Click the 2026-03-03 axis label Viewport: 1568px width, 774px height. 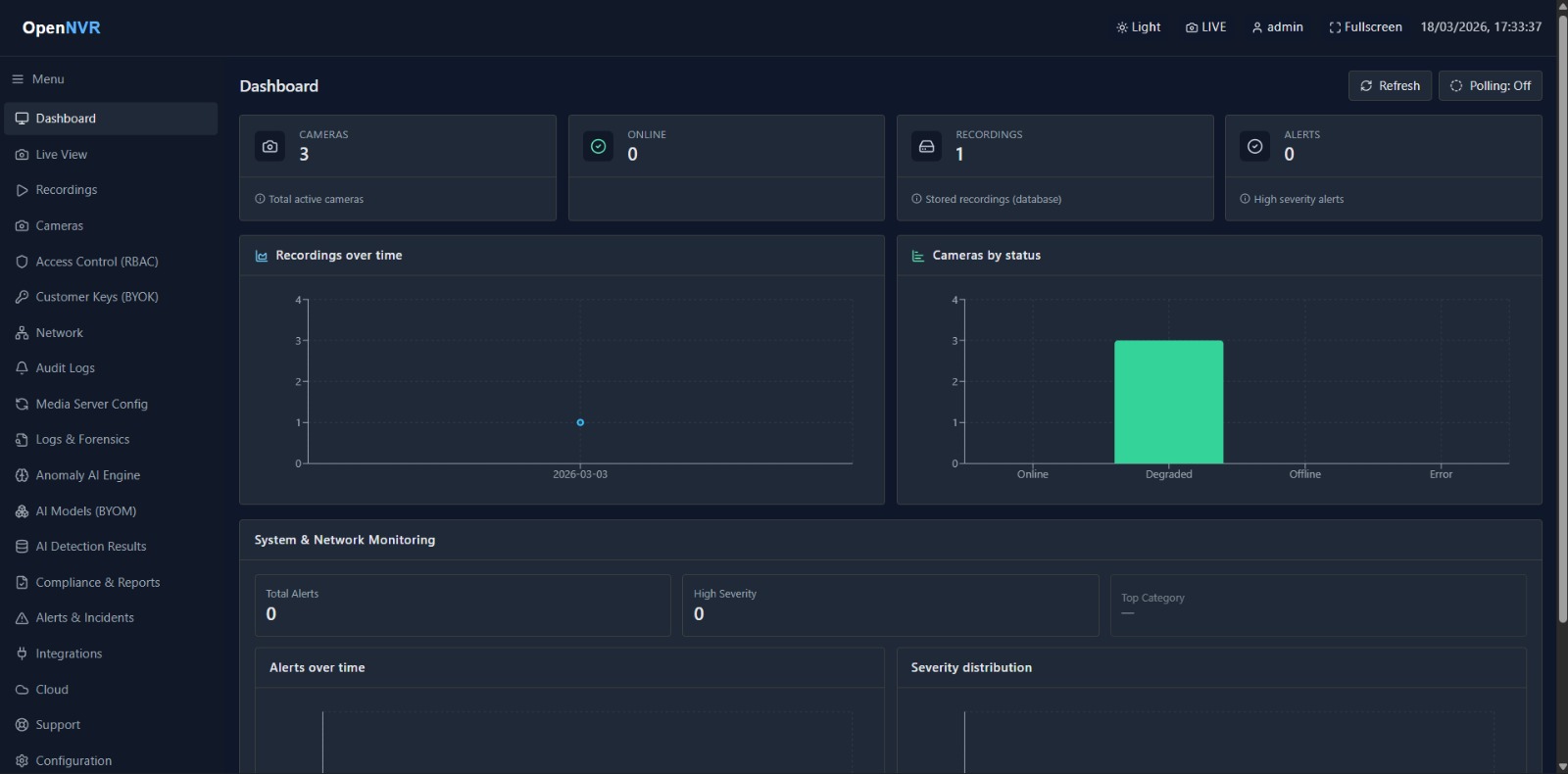coord(580,474)
